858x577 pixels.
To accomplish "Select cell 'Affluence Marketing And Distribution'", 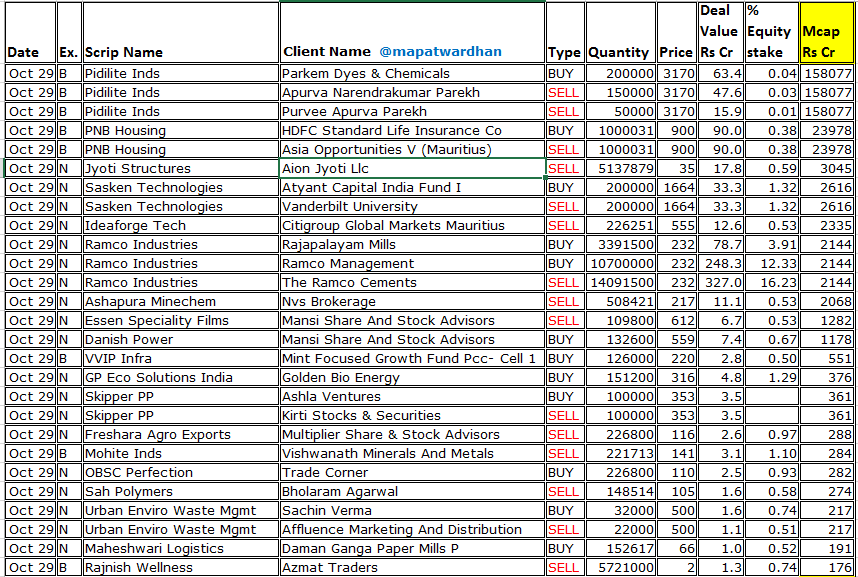I will pyautogui.click(x=412, y=529).
